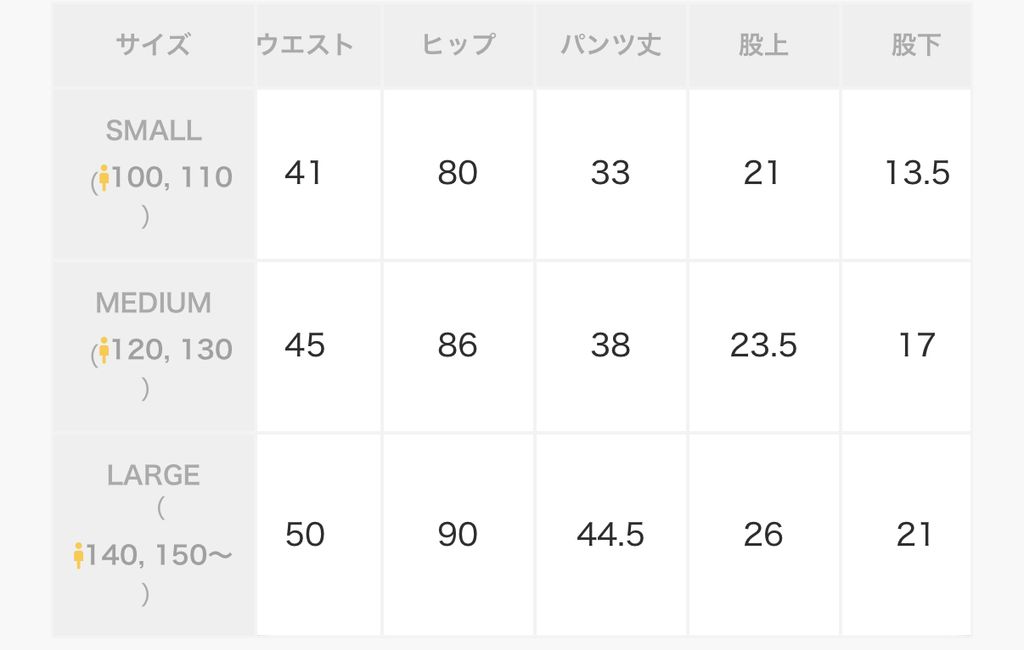Click the パンツ丈 column header
Screen dimensions: 1024x650
pos(610,45)
